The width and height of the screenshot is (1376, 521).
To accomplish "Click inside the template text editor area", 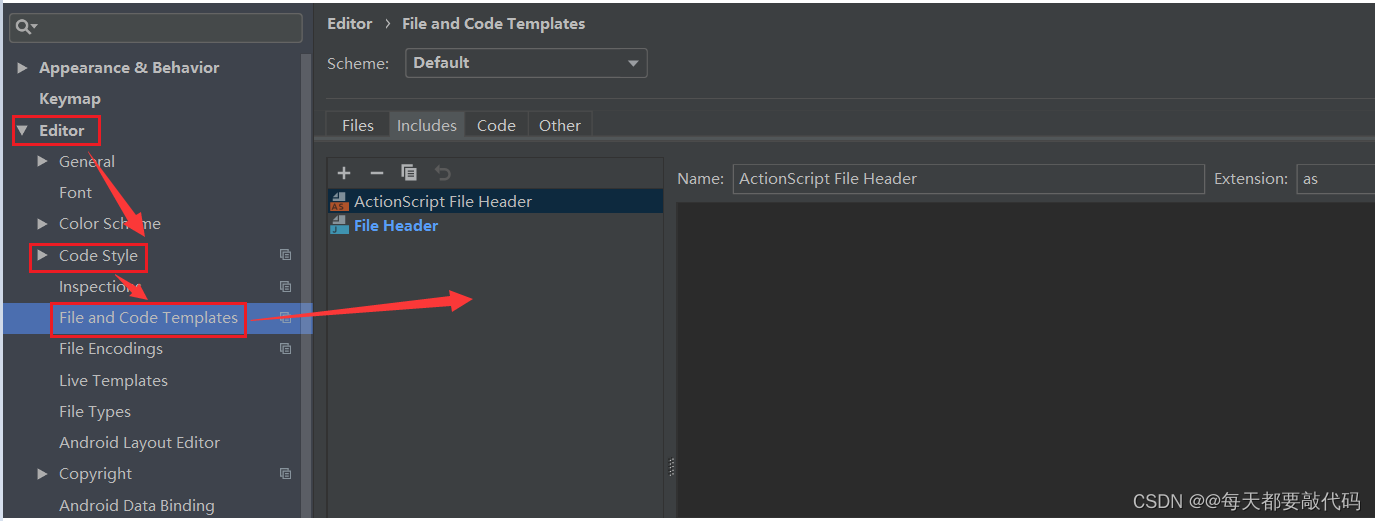I will coord(1025,360).
